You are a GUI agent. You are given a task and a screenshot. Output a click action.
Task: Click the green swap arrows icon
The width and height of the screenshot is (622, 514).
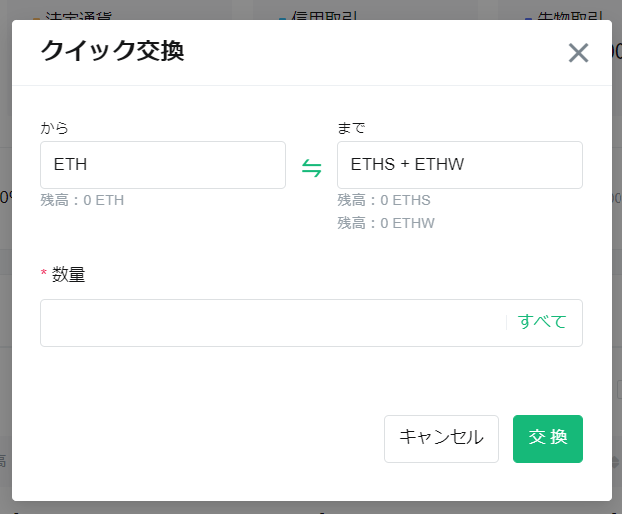click(312, 168)
